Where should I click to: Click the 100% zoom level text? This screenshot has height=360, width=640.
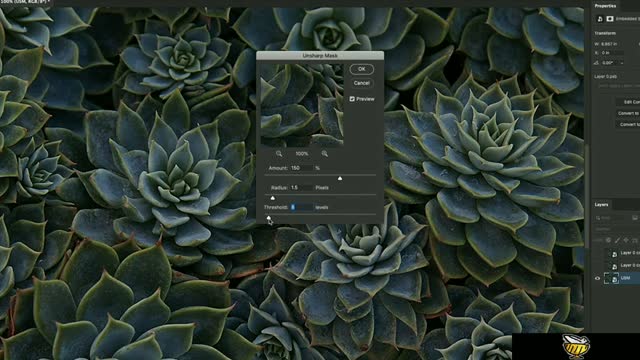coord(302,153)
